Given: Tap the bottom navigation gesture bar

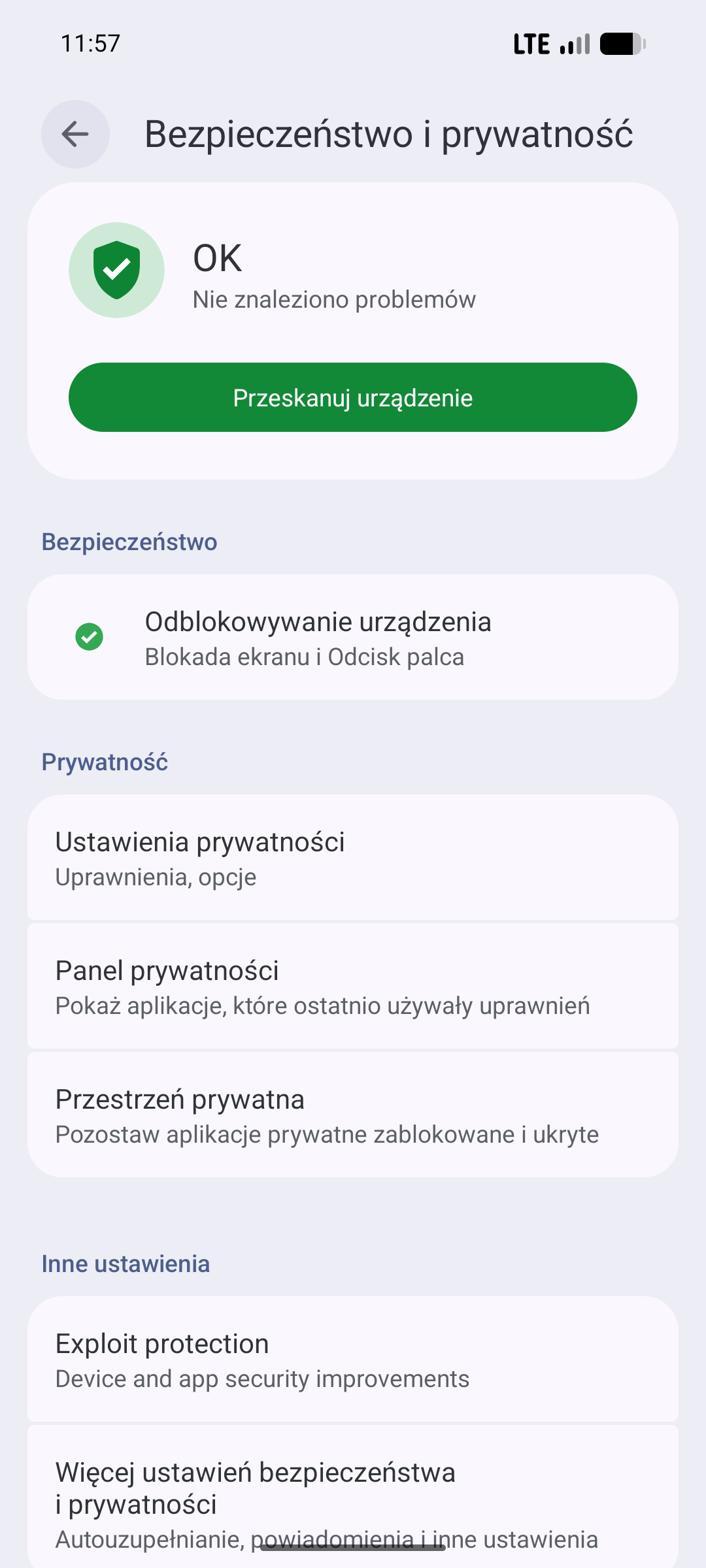Looking at the screenshot, I should [x=353, y=1547].
